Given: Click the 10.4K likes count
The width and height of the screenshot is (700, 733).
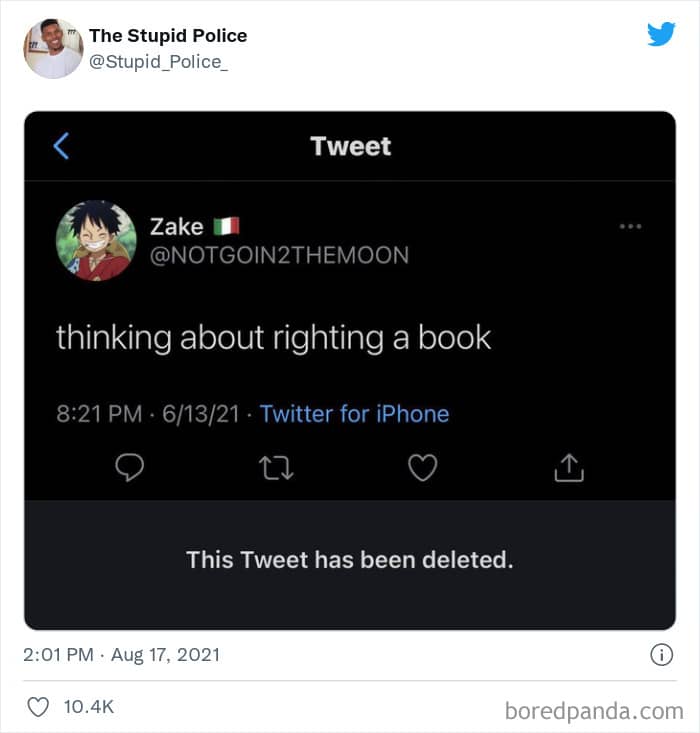Looking at the screenshot, I should (89, 707).
